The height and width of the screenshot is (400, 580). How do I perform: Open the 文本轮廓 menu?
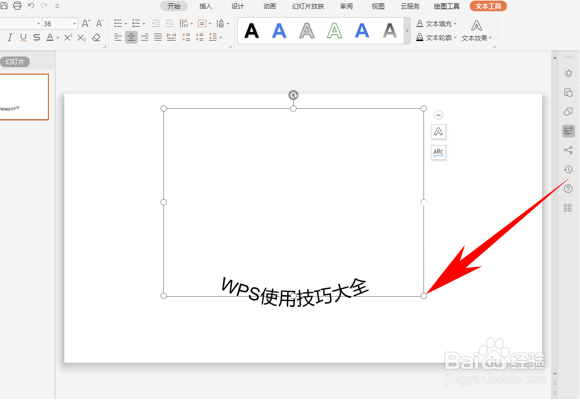click(x=436, y=37)
